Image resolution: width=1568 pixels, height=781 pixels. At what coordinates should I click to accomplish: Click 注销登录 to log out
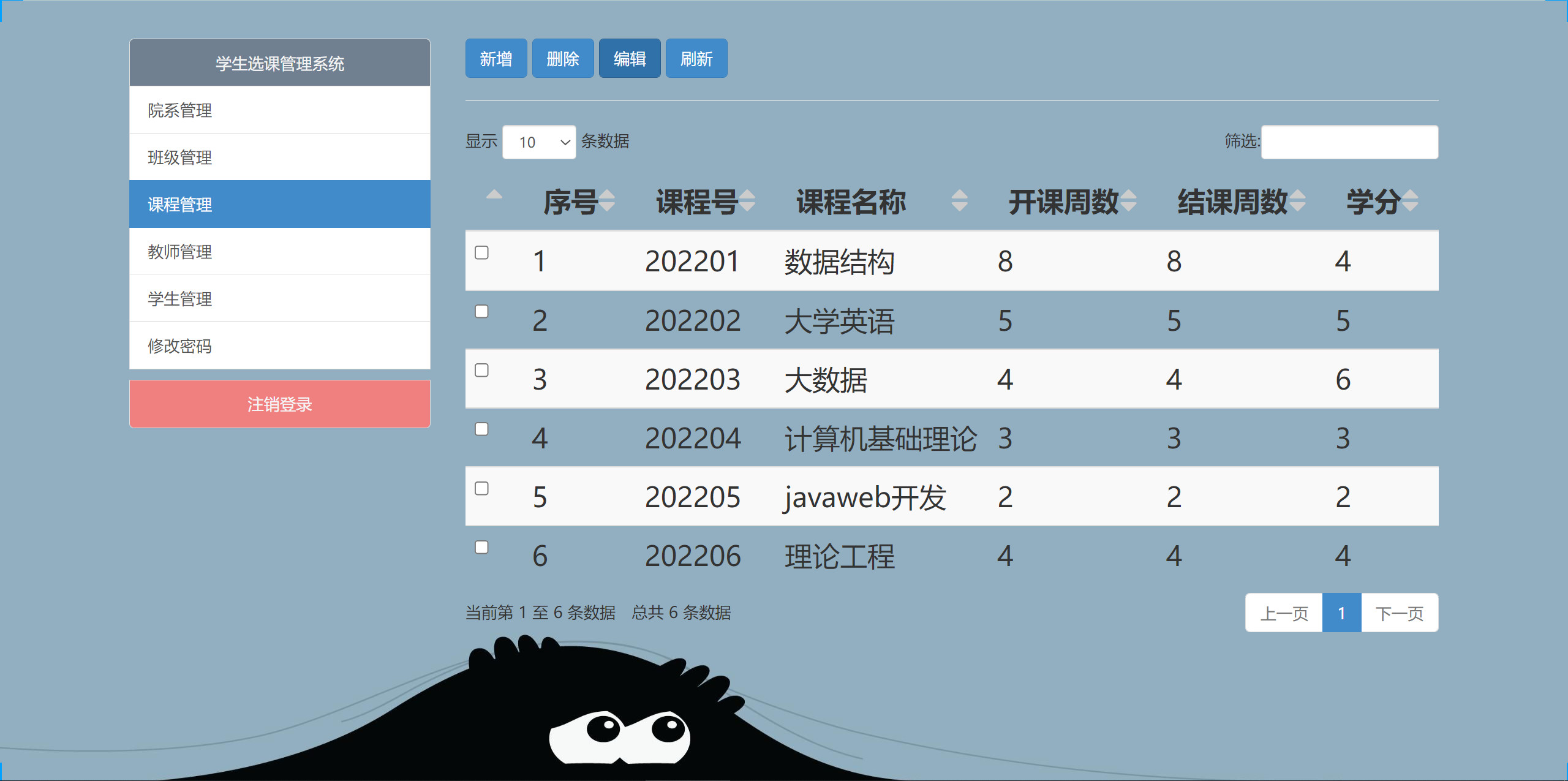pos(279,404)
